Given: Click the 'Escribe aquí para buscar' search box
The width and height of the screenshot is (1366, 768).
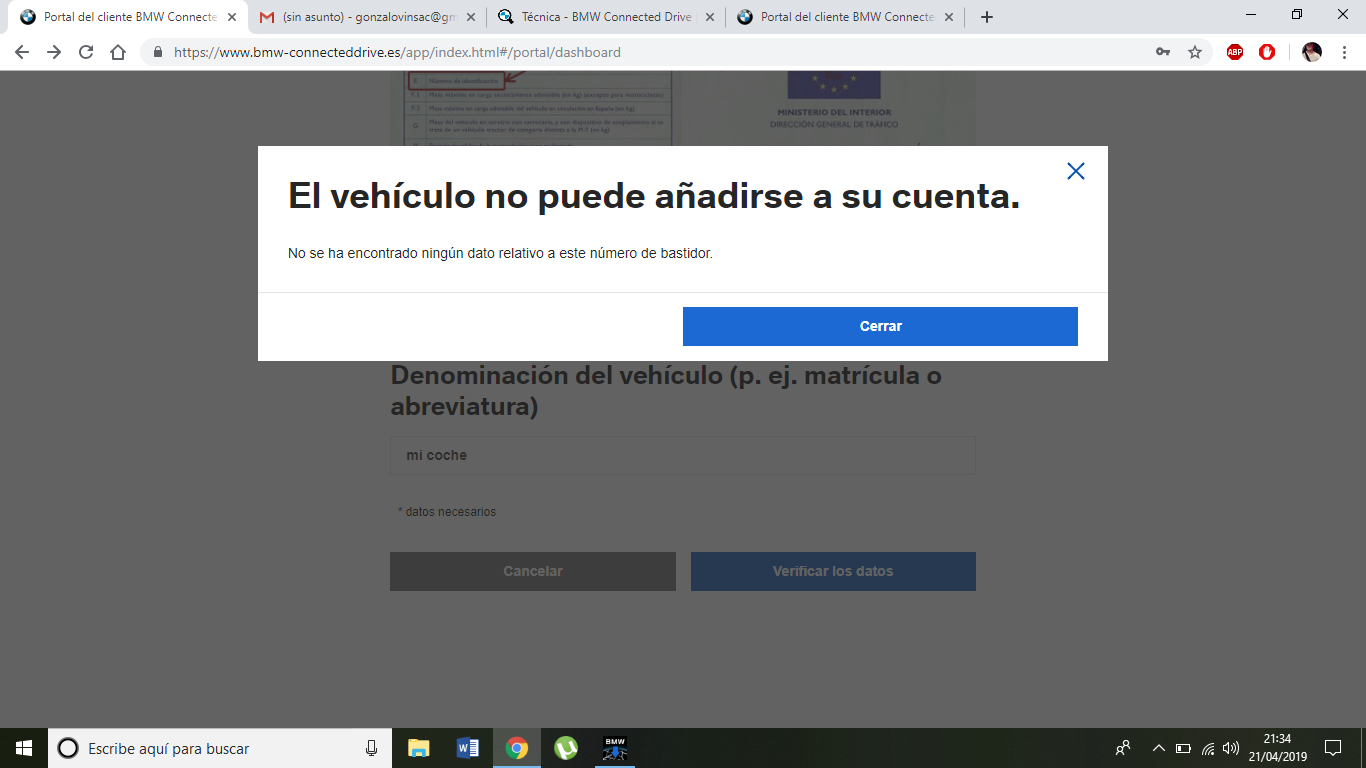Looking at the screenshot, I should point(220,748).
